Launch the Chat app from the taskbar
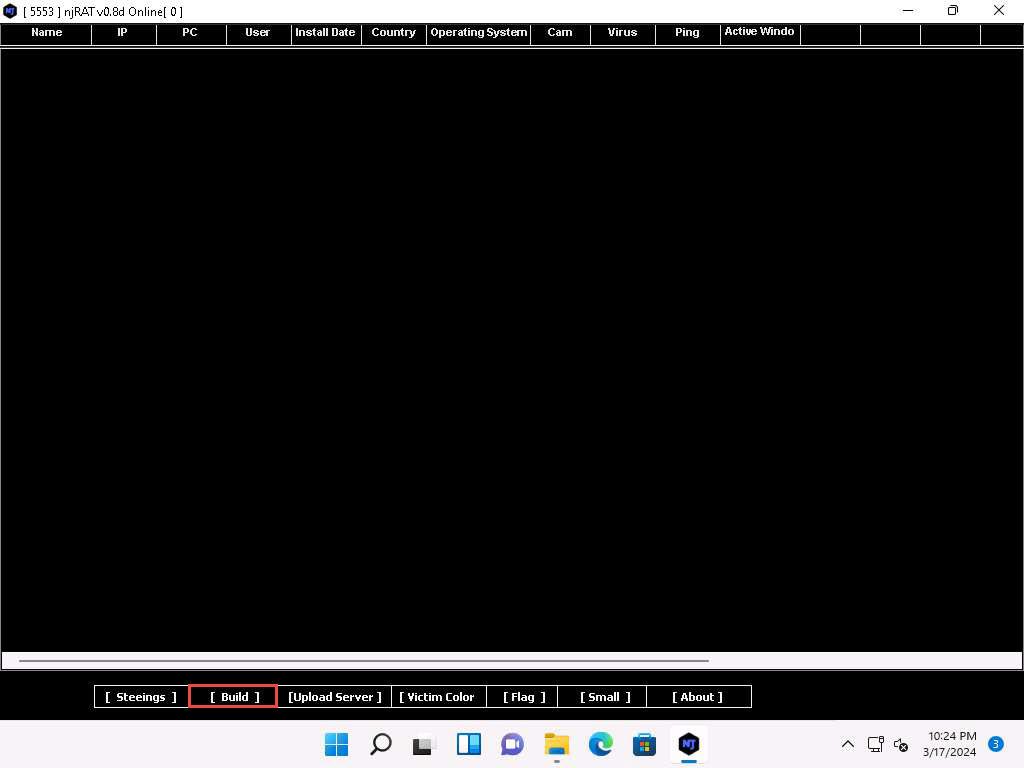 coord(513,744)
